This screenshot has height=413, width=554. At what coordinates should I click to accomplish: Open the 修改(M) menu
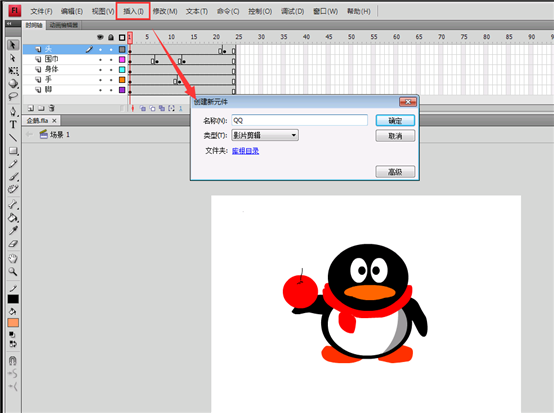pos(165,11)
